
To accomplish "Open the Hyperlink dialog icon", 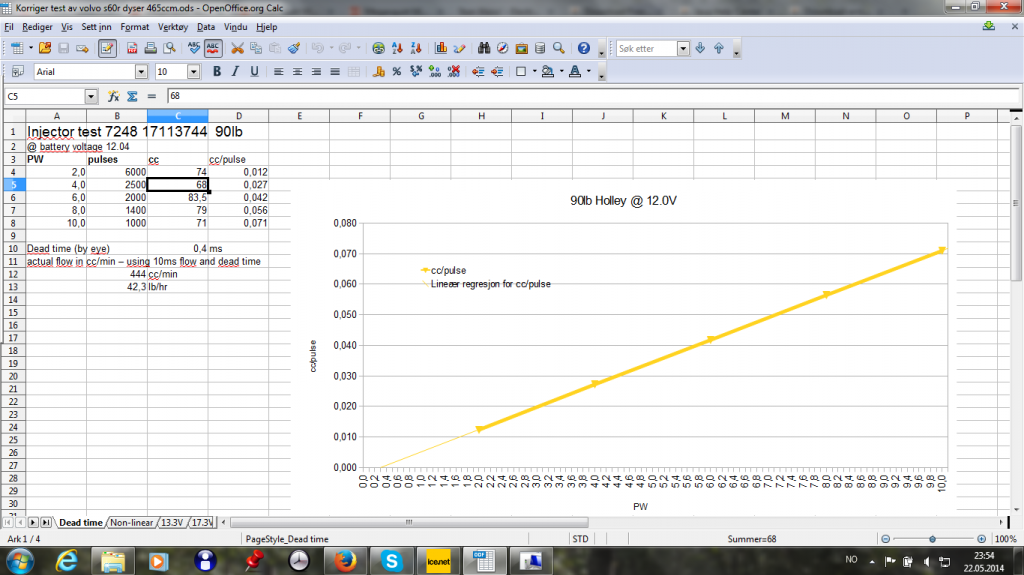I will 378,48.
